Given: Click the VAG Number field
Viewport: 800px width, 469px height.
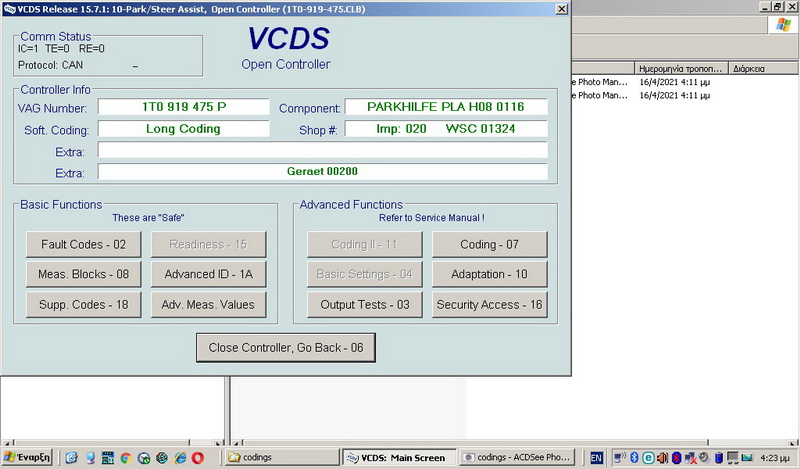Looking at the screenshot, I should (x=184, y=107).
